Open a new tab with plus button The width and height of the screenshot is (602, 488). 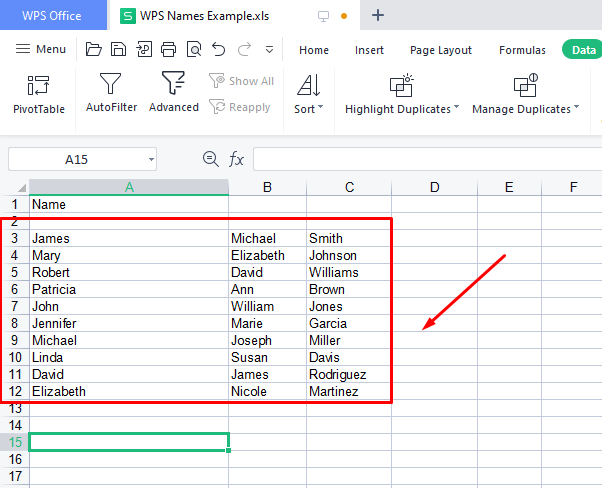pyautogui.click(x=378, y=15)
